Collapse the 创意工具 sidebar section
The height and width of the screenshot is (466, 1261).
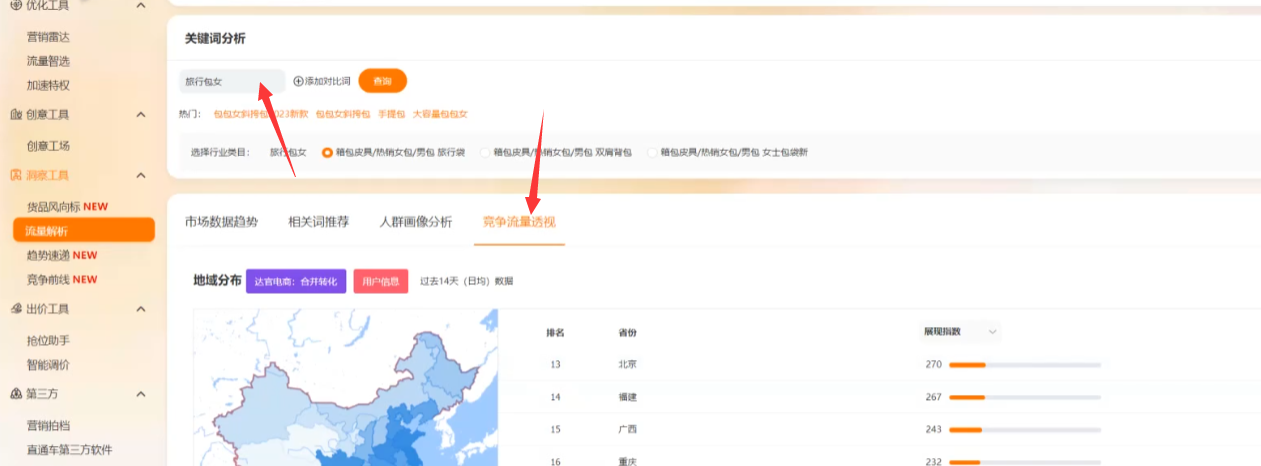pyautogui.click(x=140, y=115)
